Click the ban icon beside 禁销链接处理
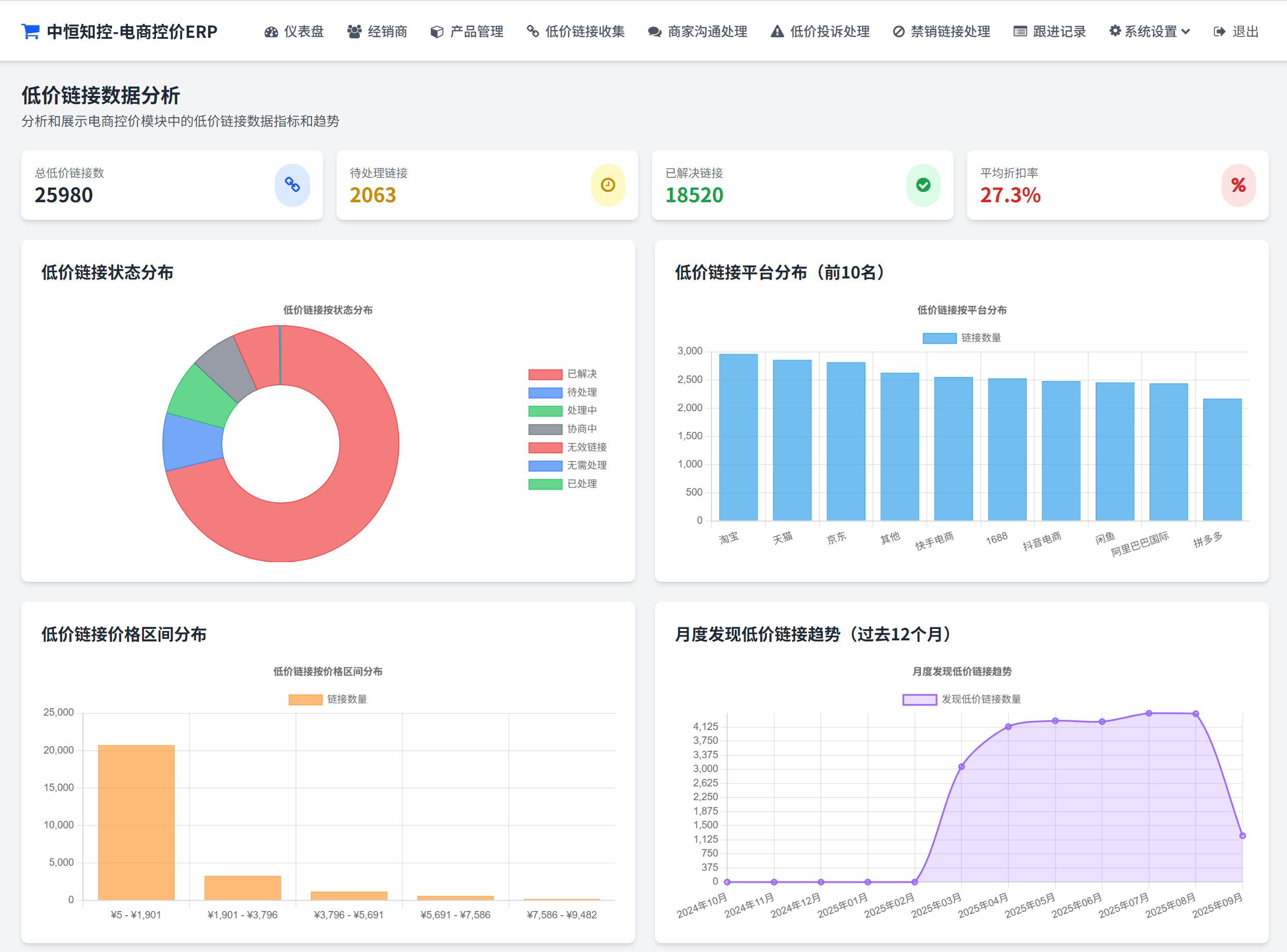The image size is (1287, 952). click(x=898, y=32)
